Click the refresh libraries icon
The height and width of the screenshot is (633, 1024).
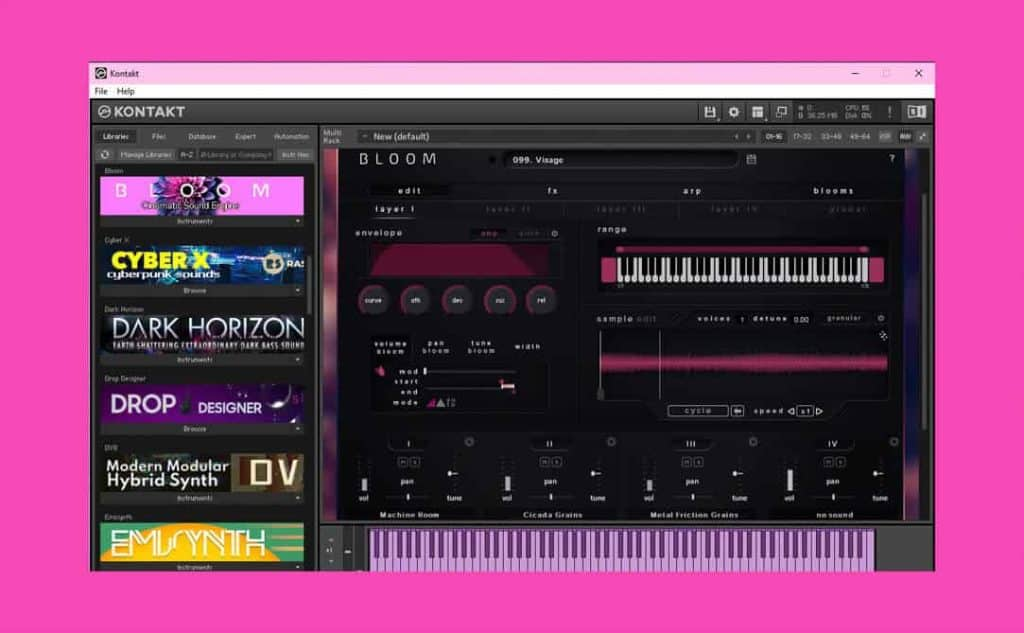click(x=106, y=155)
